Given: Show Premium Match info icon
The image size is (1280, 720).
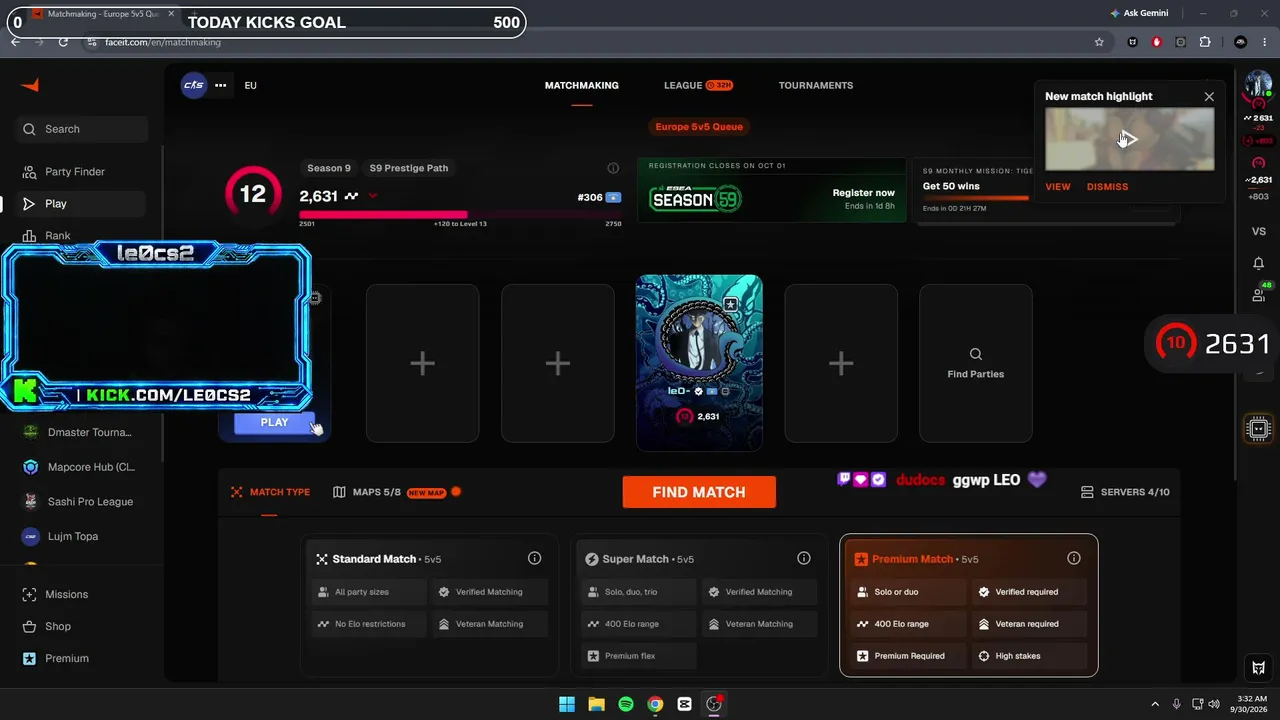Looking at the screenshot, I should [1073, 558].
